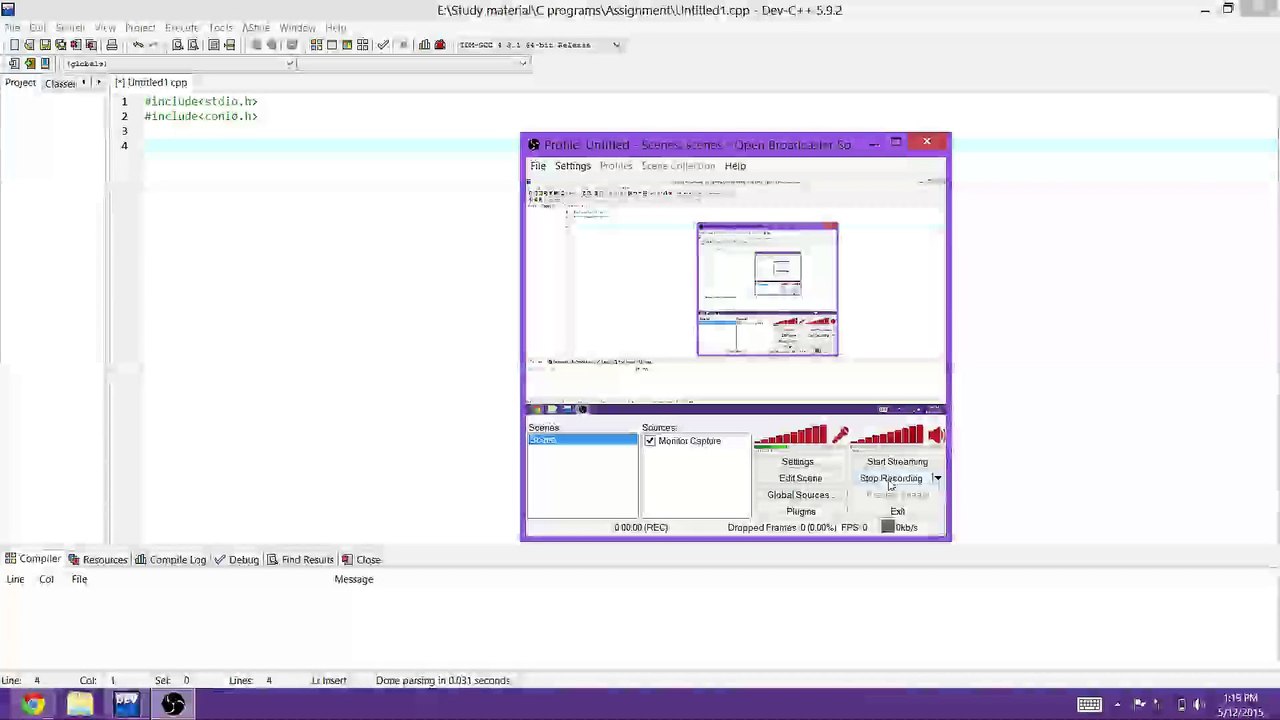Viewport: 1280px width, 720px height.
Task: Click the green Toggle Bookmarks icon
Action: [30, 64]
